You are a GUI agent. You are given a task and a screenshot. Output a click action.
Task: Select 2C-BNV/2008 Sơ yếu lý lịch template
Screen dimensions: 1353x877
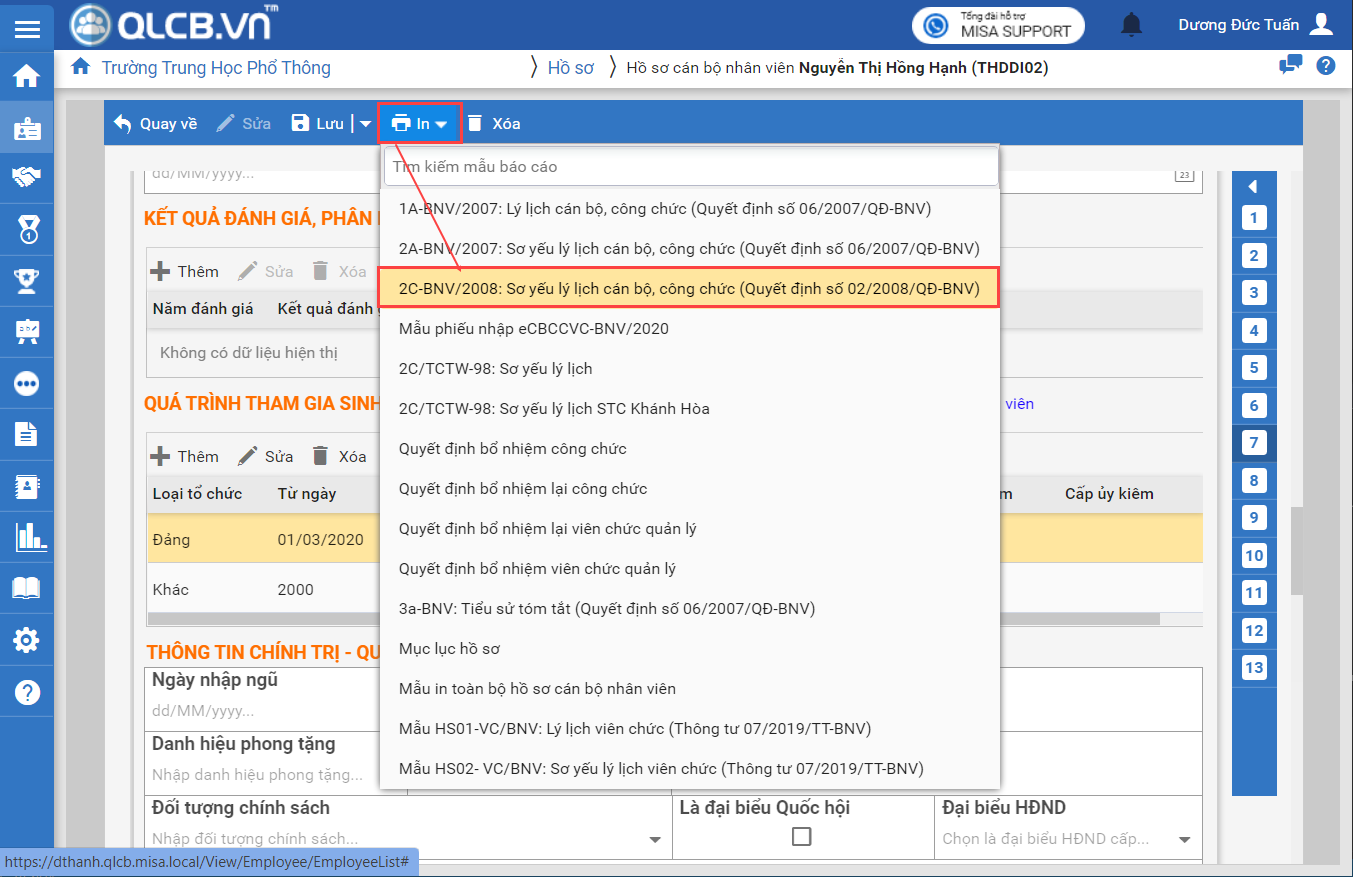click(x=688, y=289)
